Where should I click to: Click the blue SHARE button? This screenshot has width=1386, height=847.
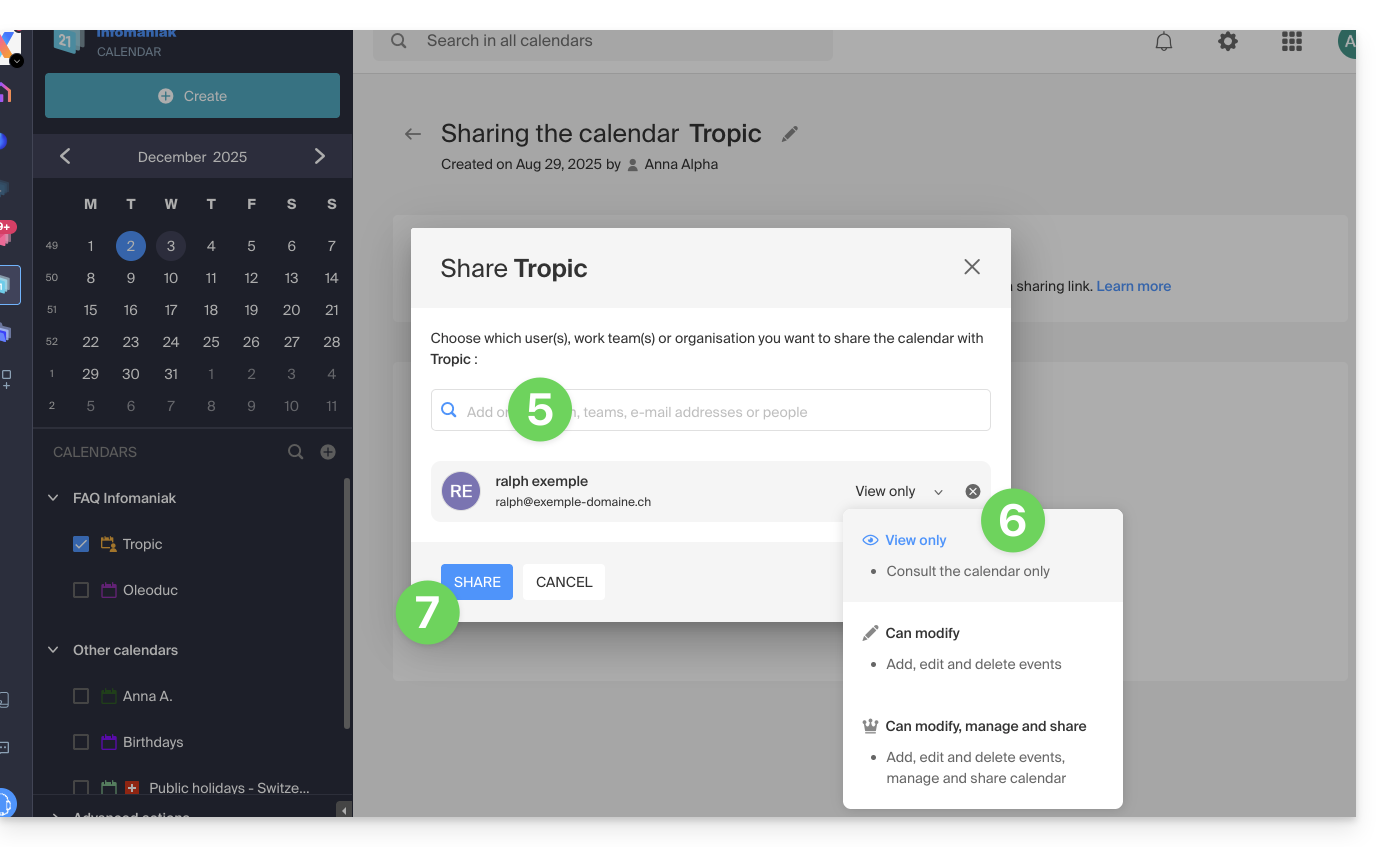(x=477, y=582)
